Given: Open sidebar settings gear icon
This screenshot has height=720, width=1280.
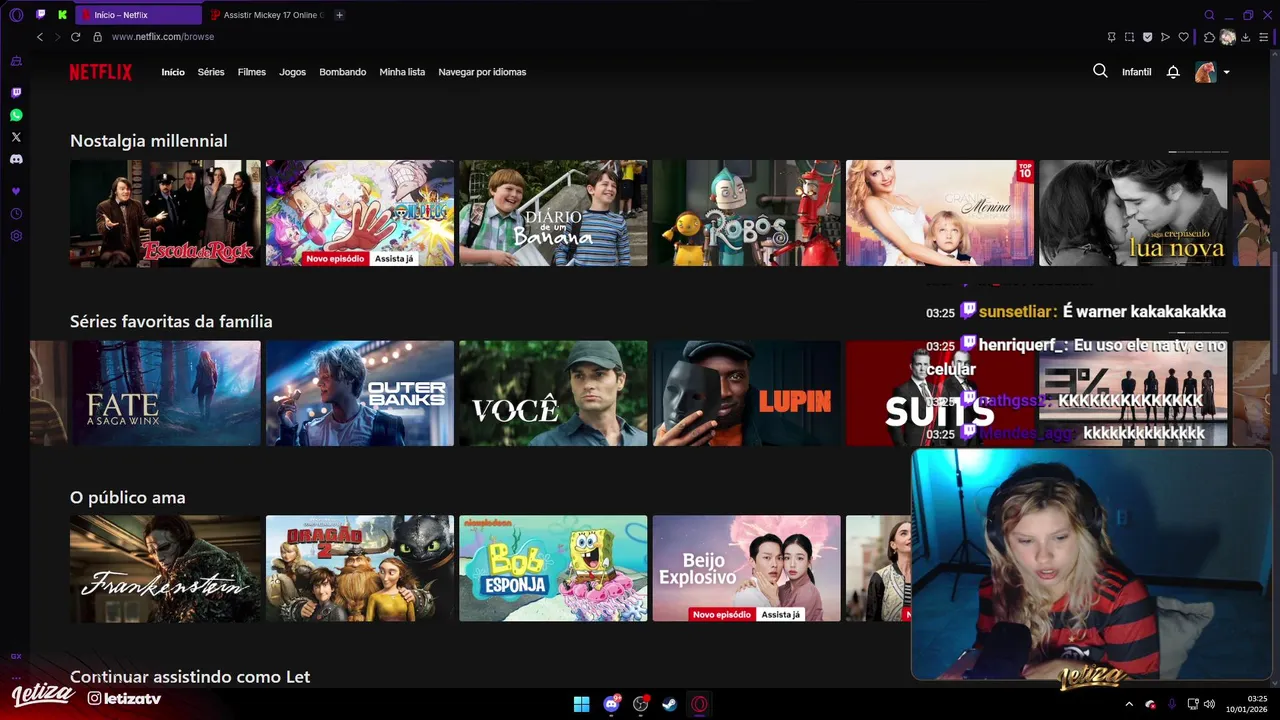Looking at the screenshot, I should (16, 236).
